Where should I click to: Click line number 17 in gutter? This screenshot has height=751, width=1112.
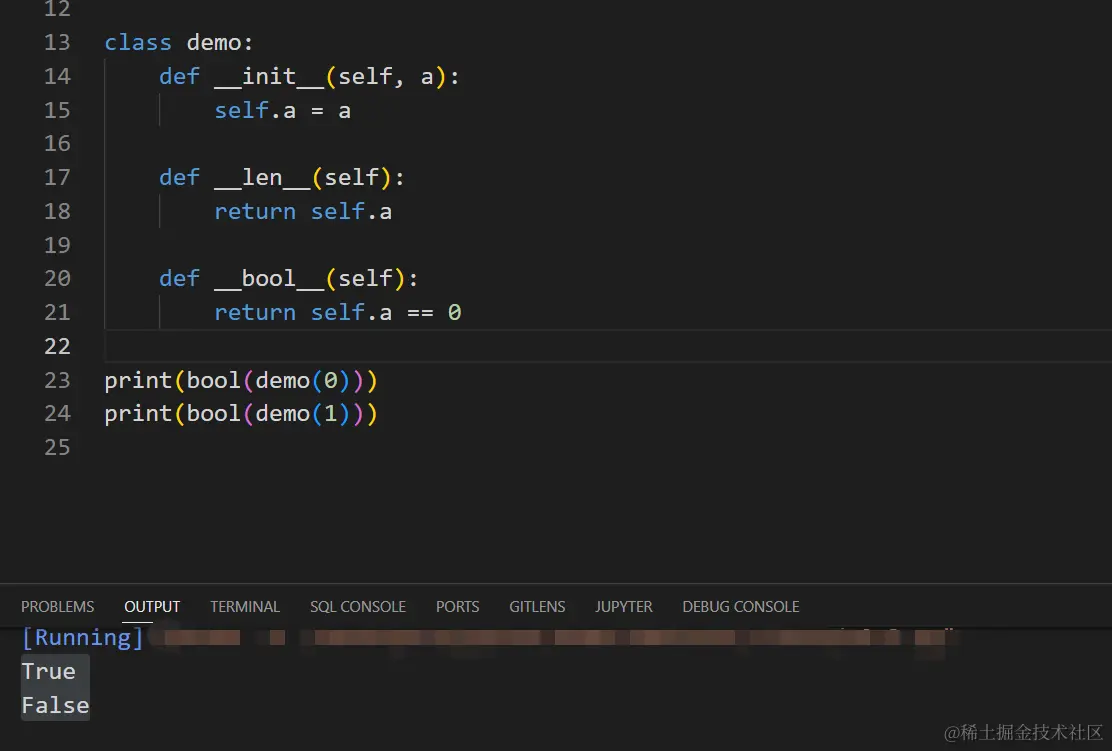(x=57, y=177)
